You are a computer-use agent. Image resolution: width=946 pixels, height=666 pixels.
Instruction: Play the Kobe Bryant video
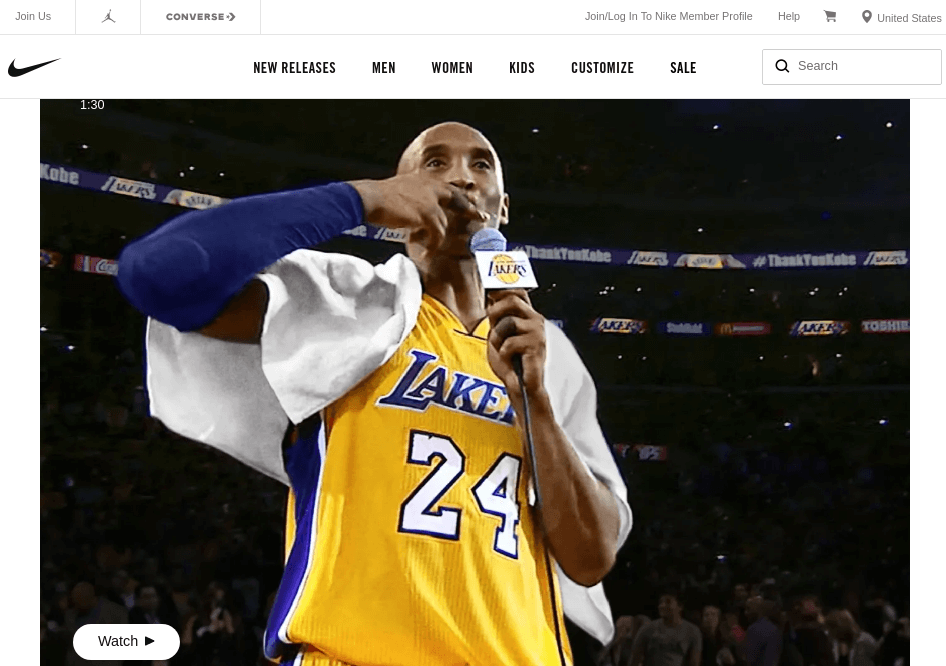[x=126, y=641]
